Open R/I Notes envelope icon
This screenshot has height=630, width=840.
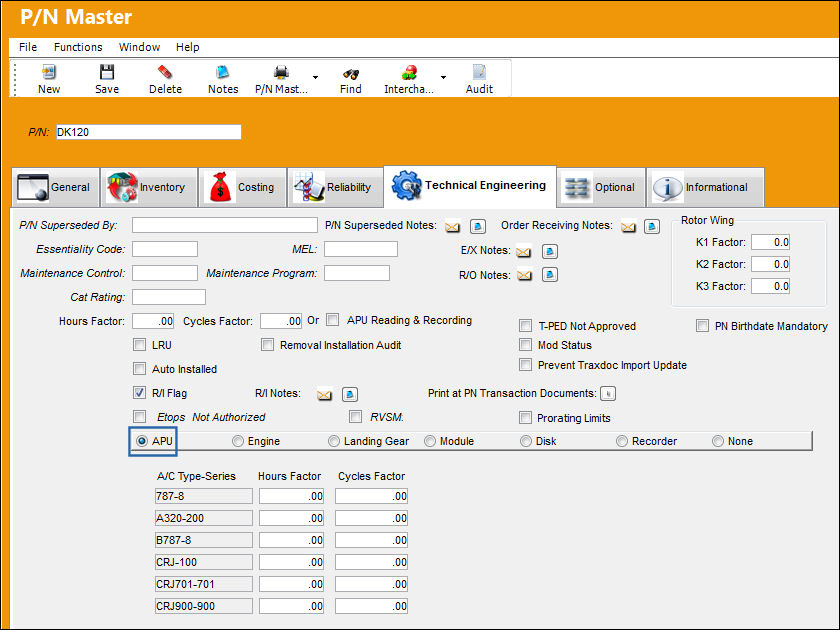[x=324, y=395]
